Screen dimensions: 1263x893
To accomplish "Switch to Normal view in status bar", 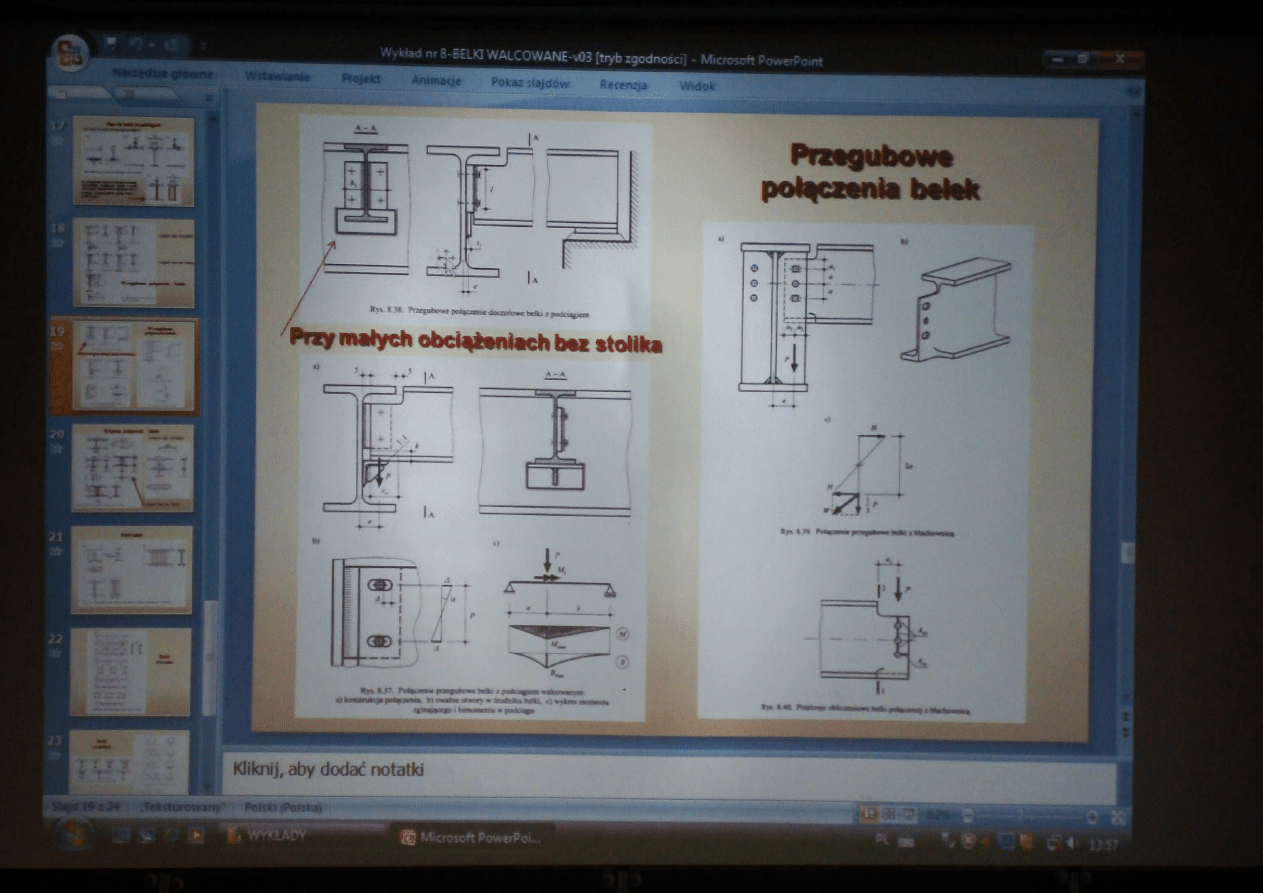I will 870,815.
